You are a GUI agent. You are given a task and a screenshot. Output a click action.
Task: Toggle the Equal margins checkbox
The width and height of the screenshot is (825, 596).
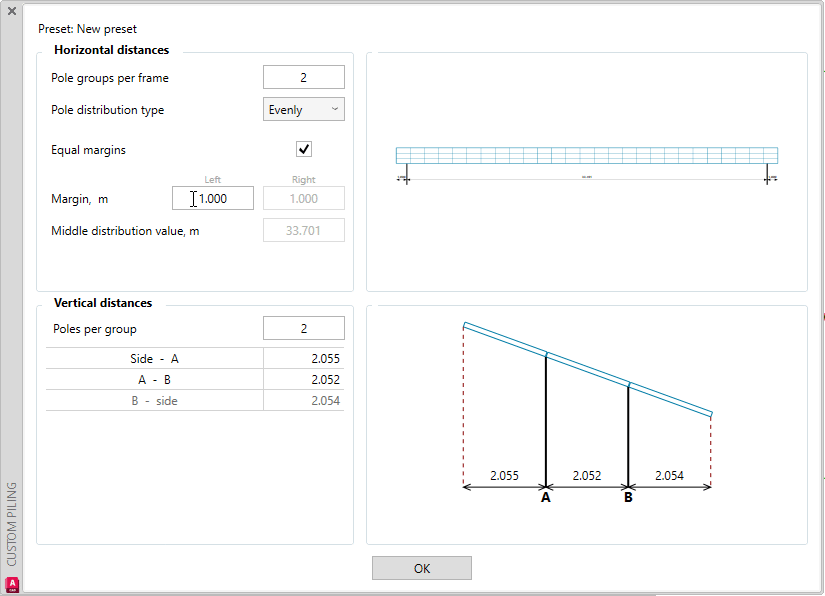[x=304, y=149]
